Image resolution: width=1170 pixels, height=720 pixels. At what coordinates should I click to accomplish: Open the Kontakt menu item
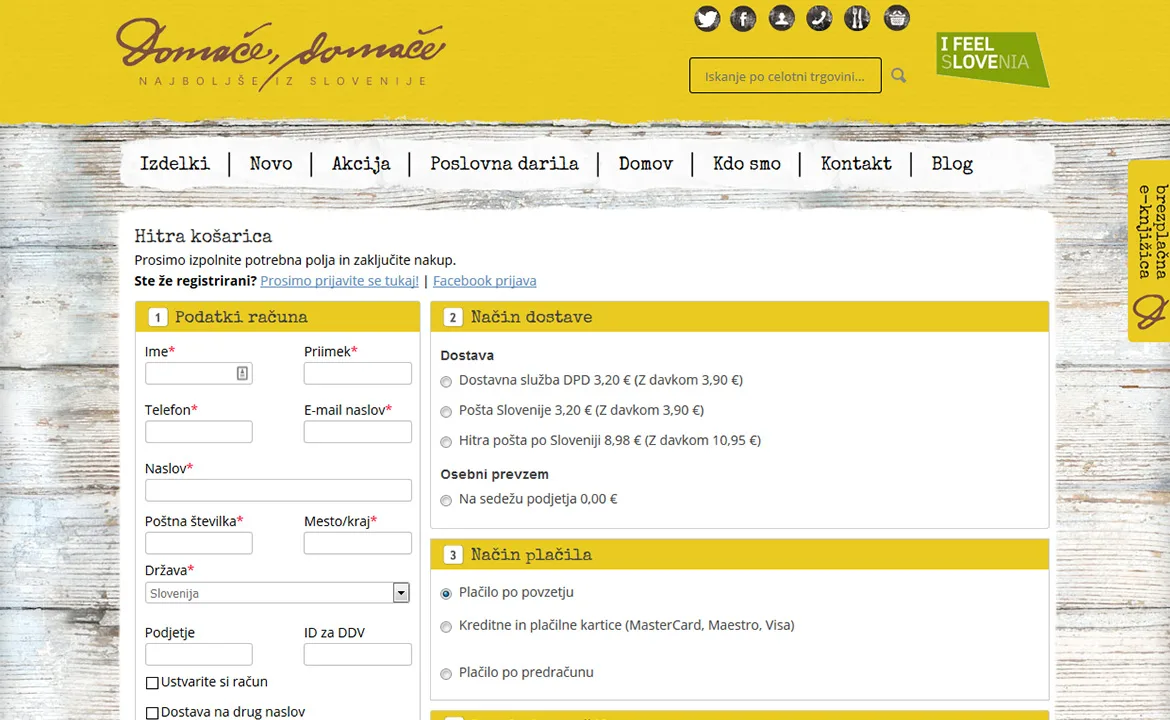(x=856, y=164)
